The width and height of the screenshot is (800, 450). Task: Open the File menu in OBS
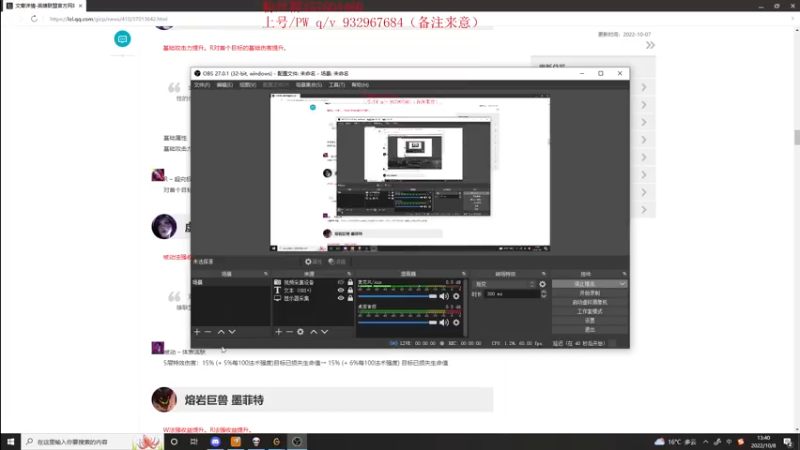point(202,85)
